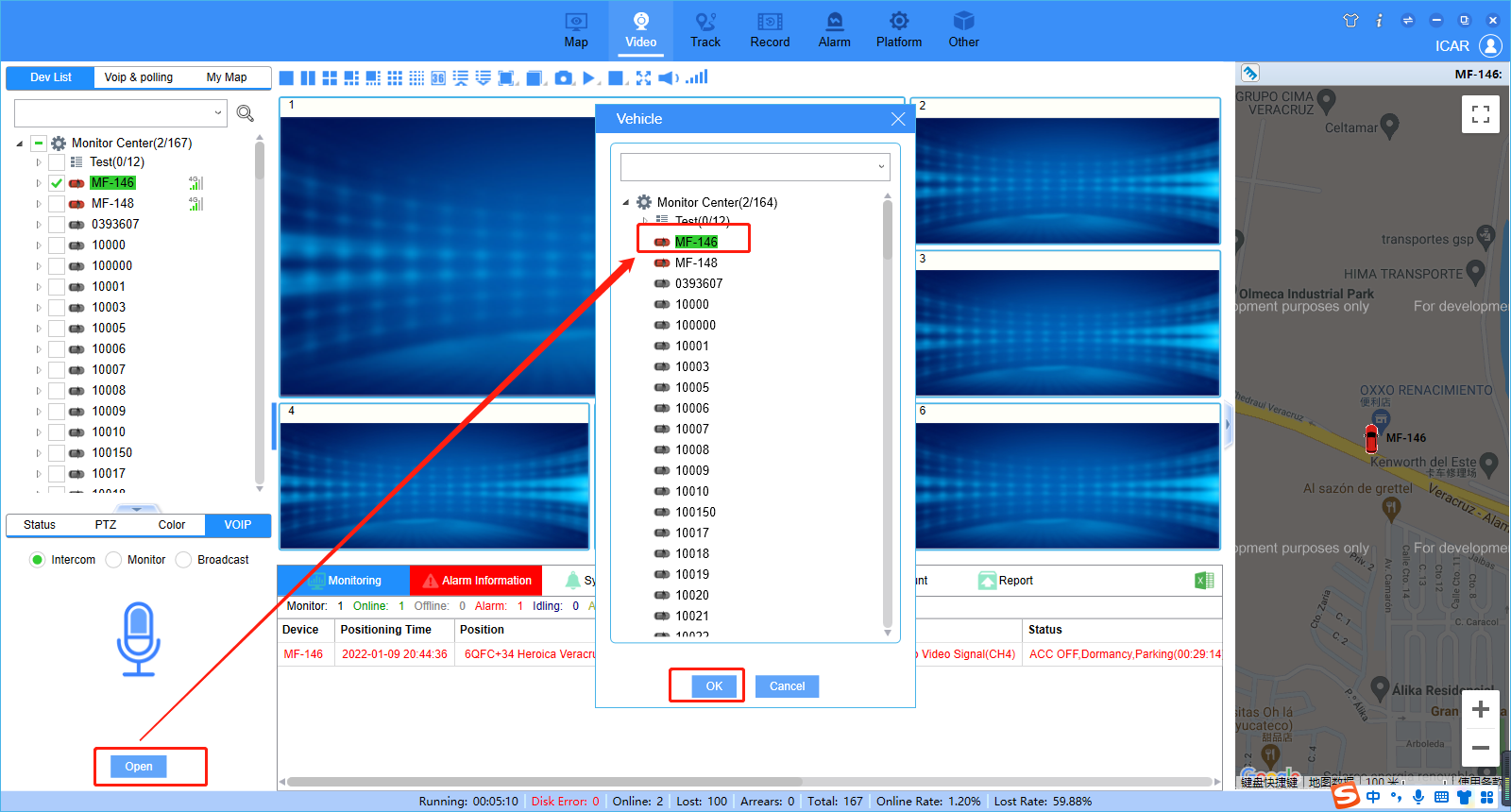1511x812 pixels.
Task: Select MF-148 in Vehicle dialog list
Action: (x=696, y=263)
